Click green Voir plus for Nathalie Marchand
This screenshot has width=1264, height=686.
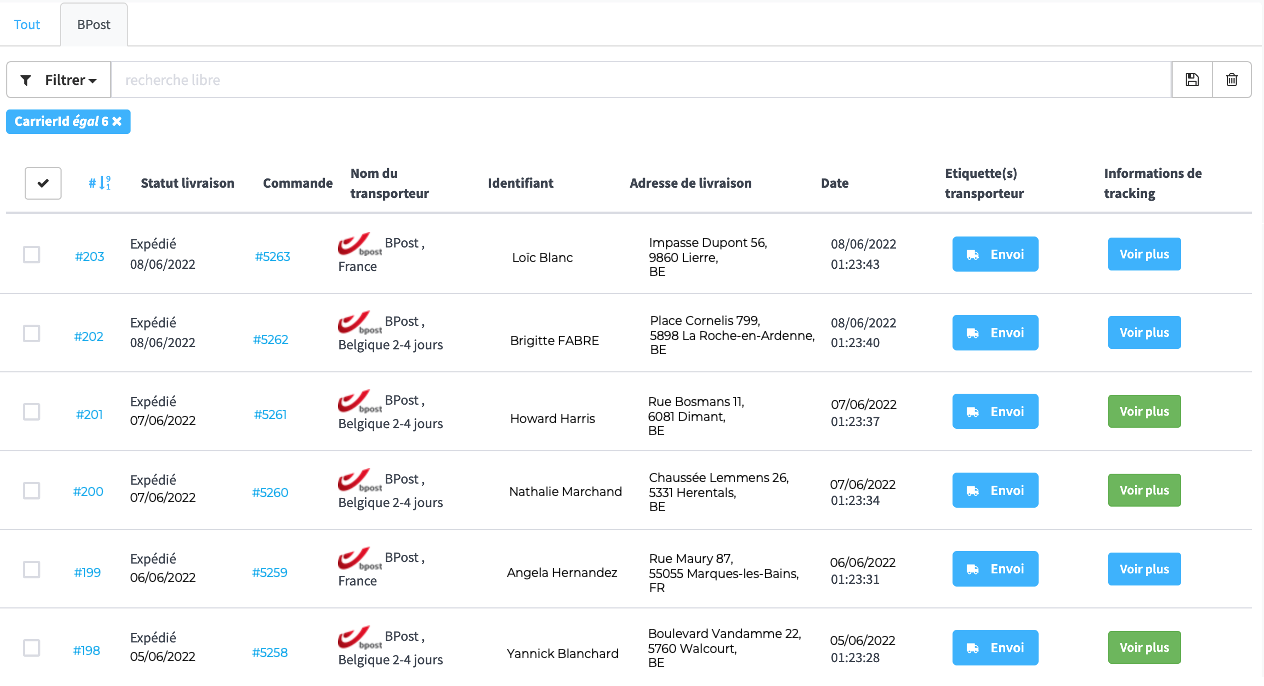1144,490
